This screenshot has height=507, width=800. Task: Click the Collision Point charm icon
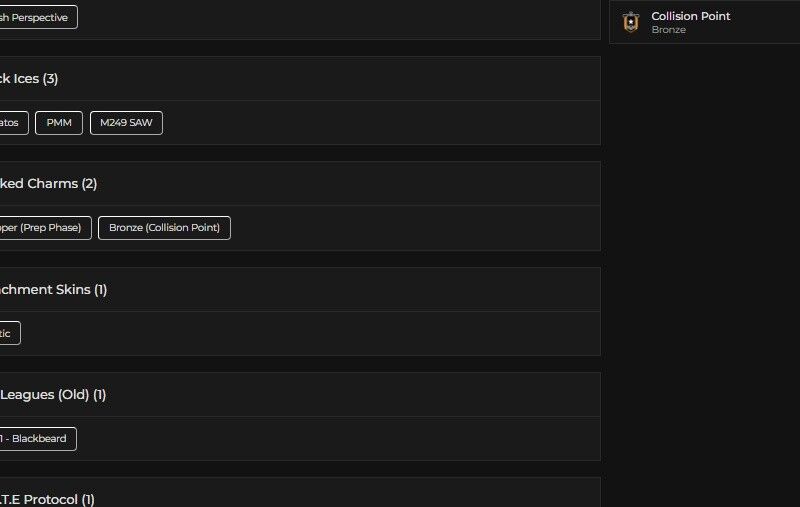[x=630, y=22]
